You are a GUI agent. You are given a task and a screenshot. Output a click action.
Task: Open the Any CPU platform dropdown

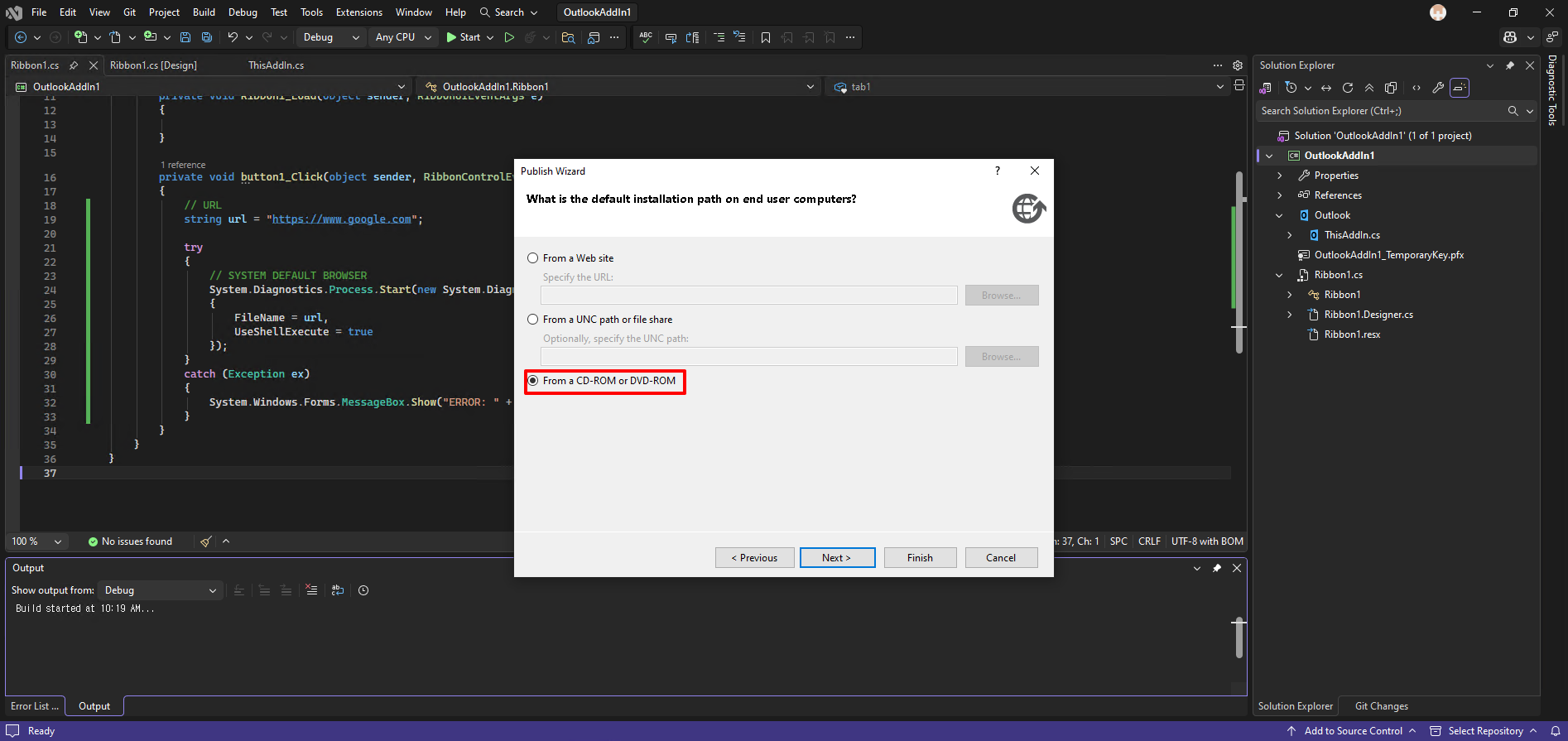403,37
